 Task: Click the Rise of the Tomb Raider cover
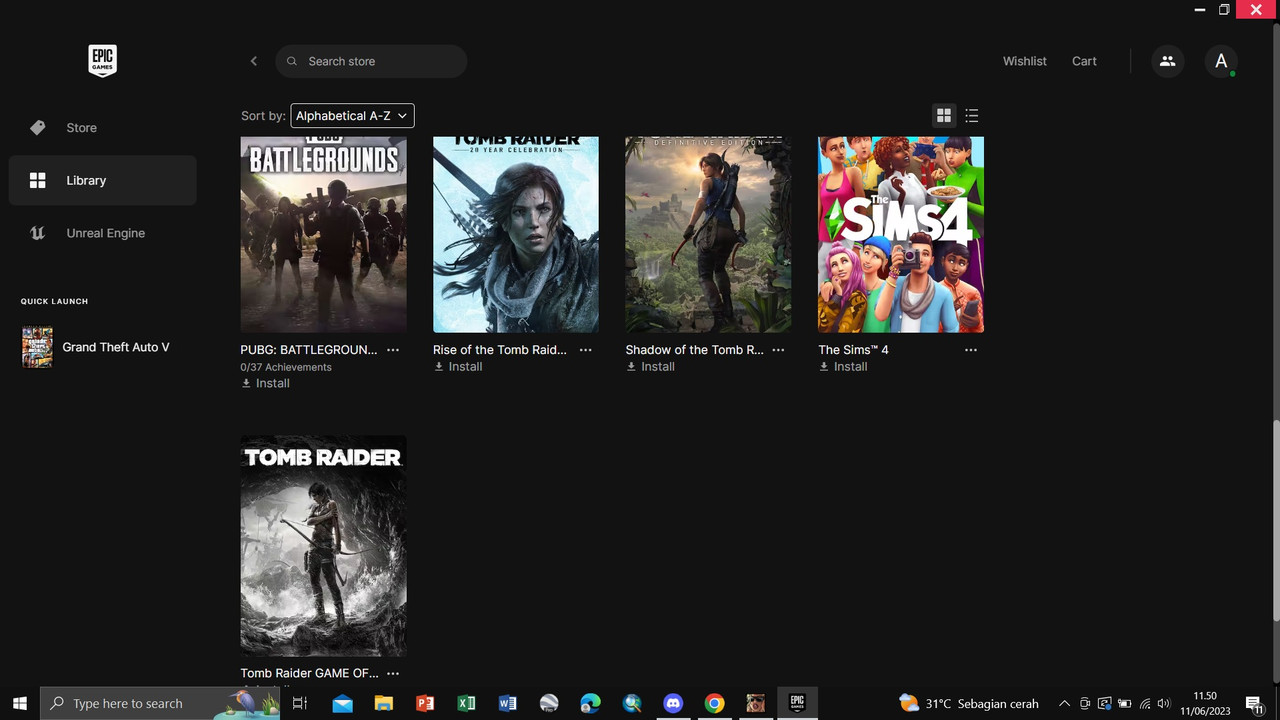(516, 234)
